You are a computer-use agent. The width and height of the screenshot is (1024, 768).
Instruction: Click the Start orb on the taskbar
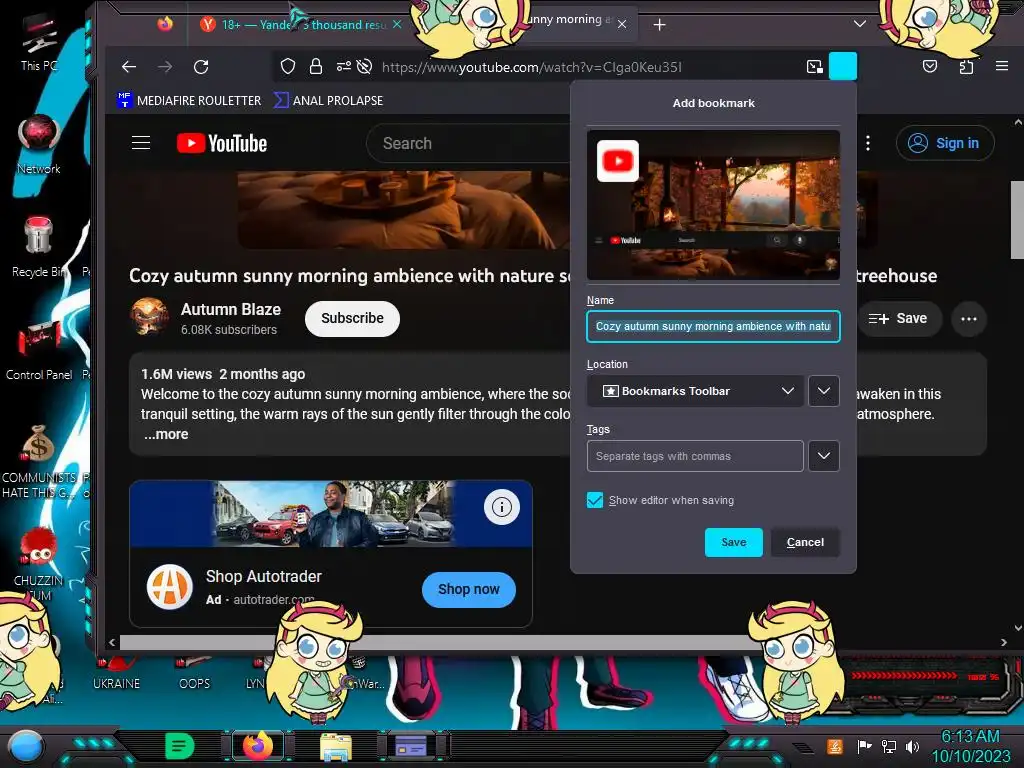[25, 746]
